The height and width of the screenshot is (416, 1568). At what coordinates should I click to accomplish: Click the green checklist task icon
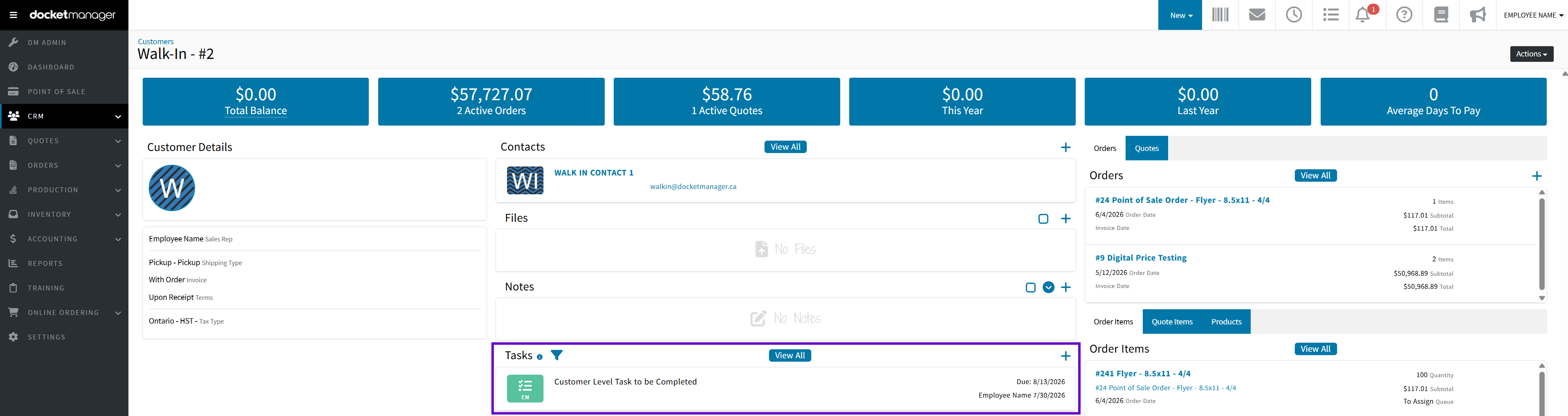coord(525,389)
